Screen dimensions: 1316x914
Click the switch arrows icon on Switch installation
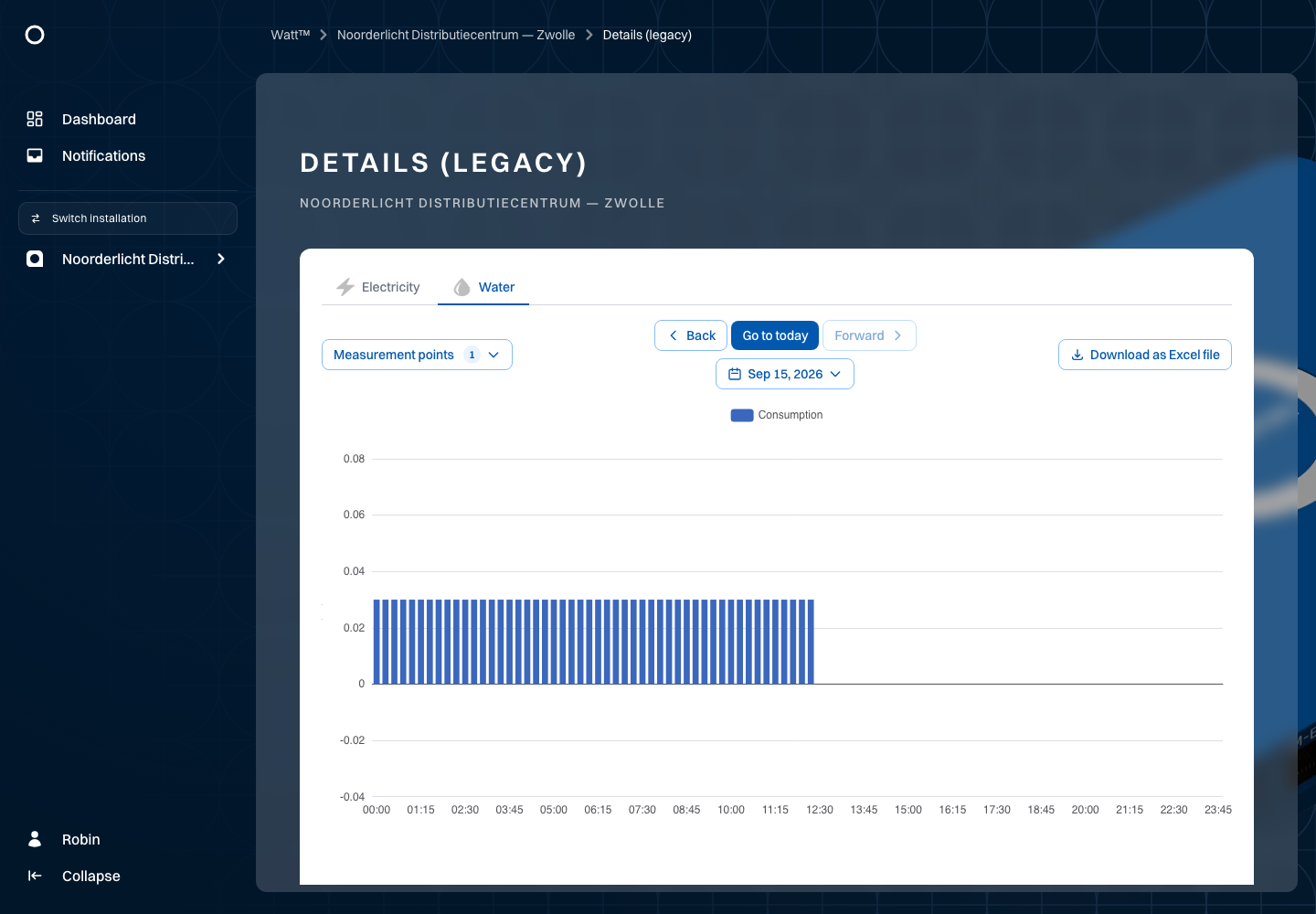point(36,218)
